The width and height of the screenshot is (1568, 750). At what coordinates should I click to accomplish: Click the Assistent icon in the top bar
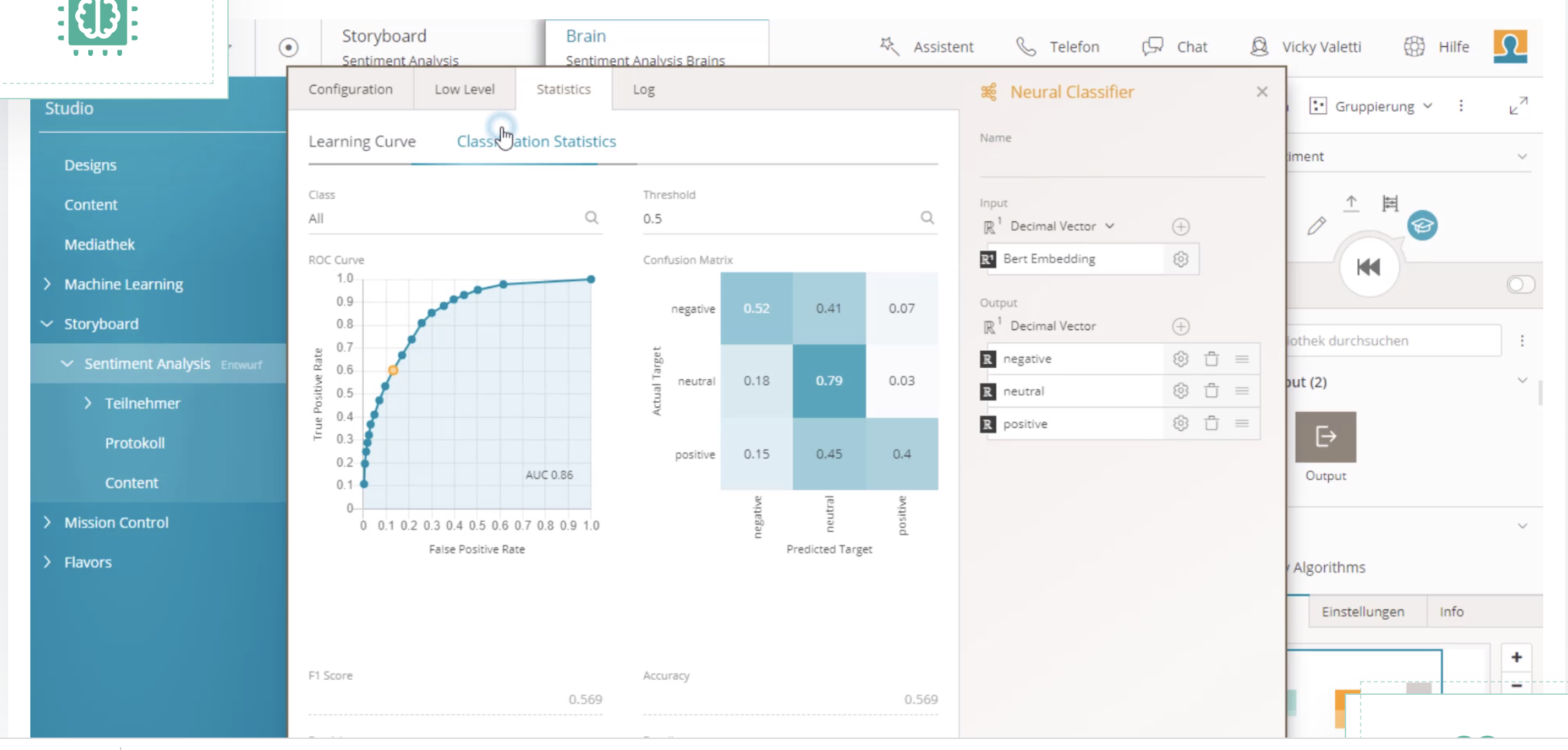click(889, 46)
